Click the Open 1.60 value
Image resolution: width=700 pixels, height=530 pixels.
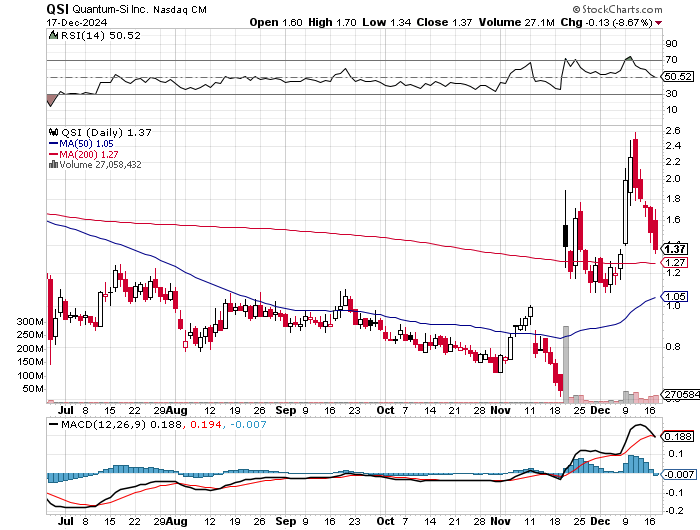[x=276, y=22]
